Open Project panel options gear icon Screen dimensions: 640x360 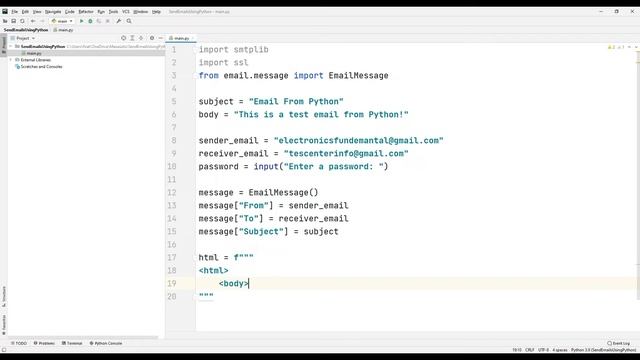[x=152, y=38]
